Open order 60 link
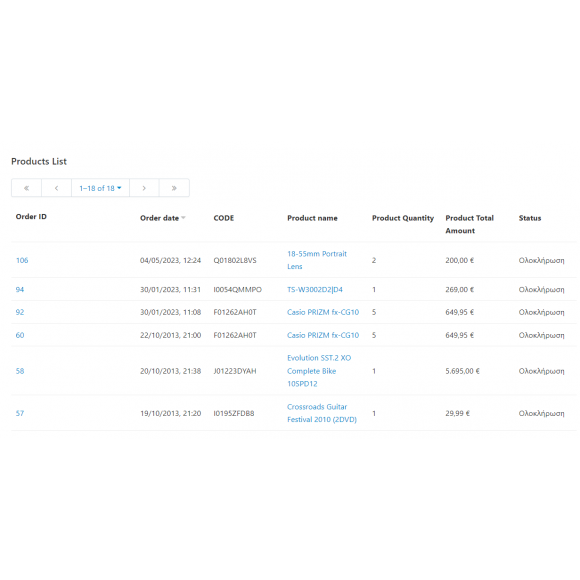 pyautogui.click(x=20, y=335)
